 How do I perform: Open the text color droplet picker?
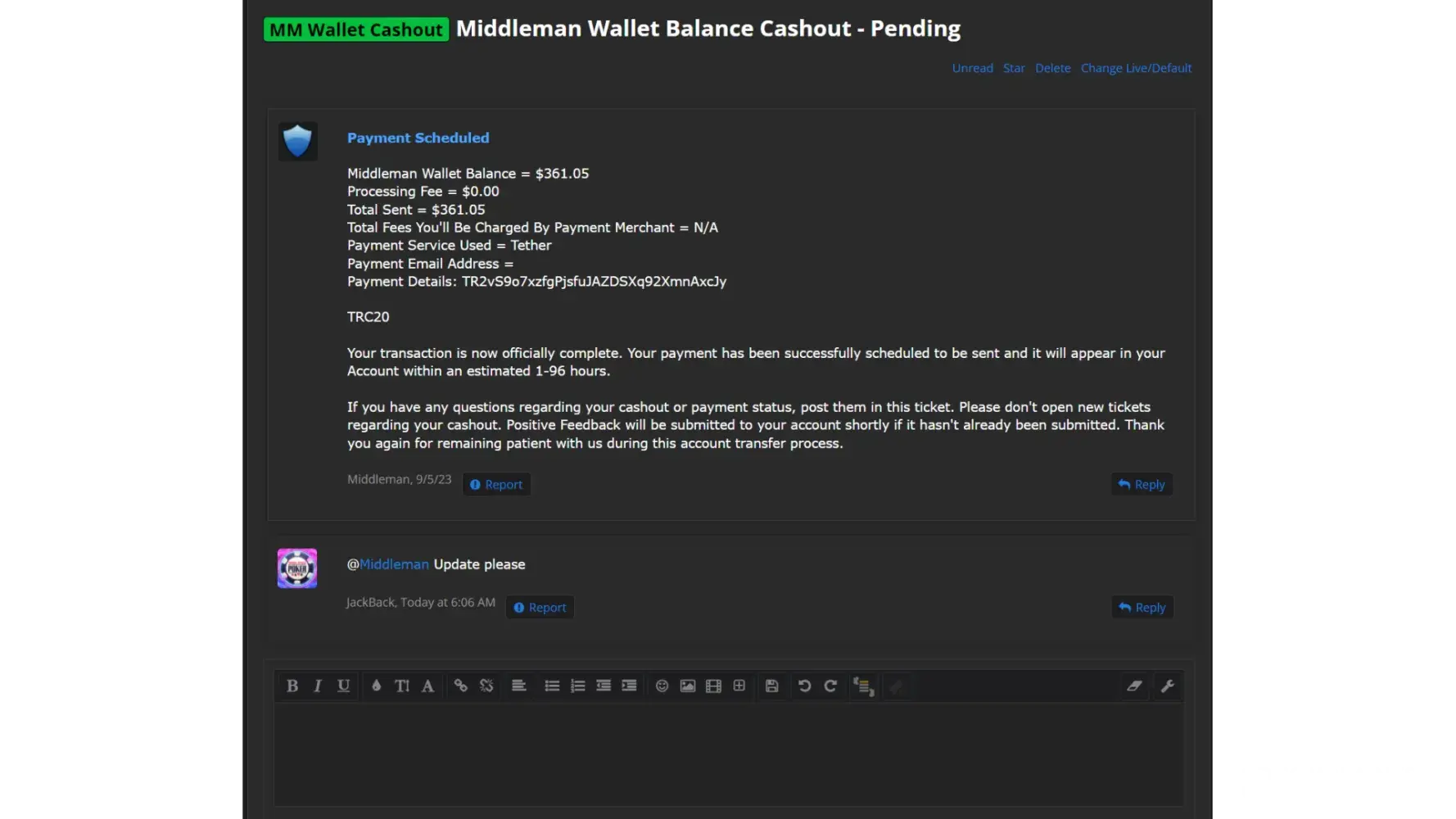(377, 686)
